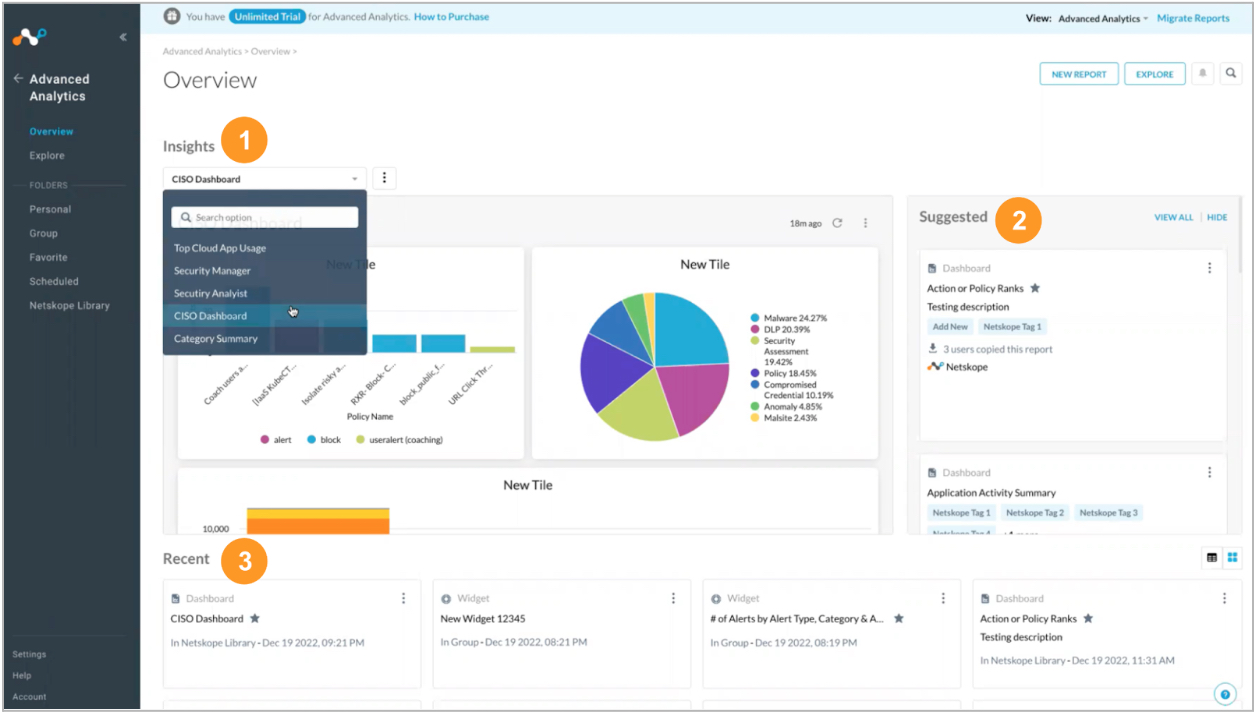Open options on recent Action or Policy Ranks card

pos(1224,598)
